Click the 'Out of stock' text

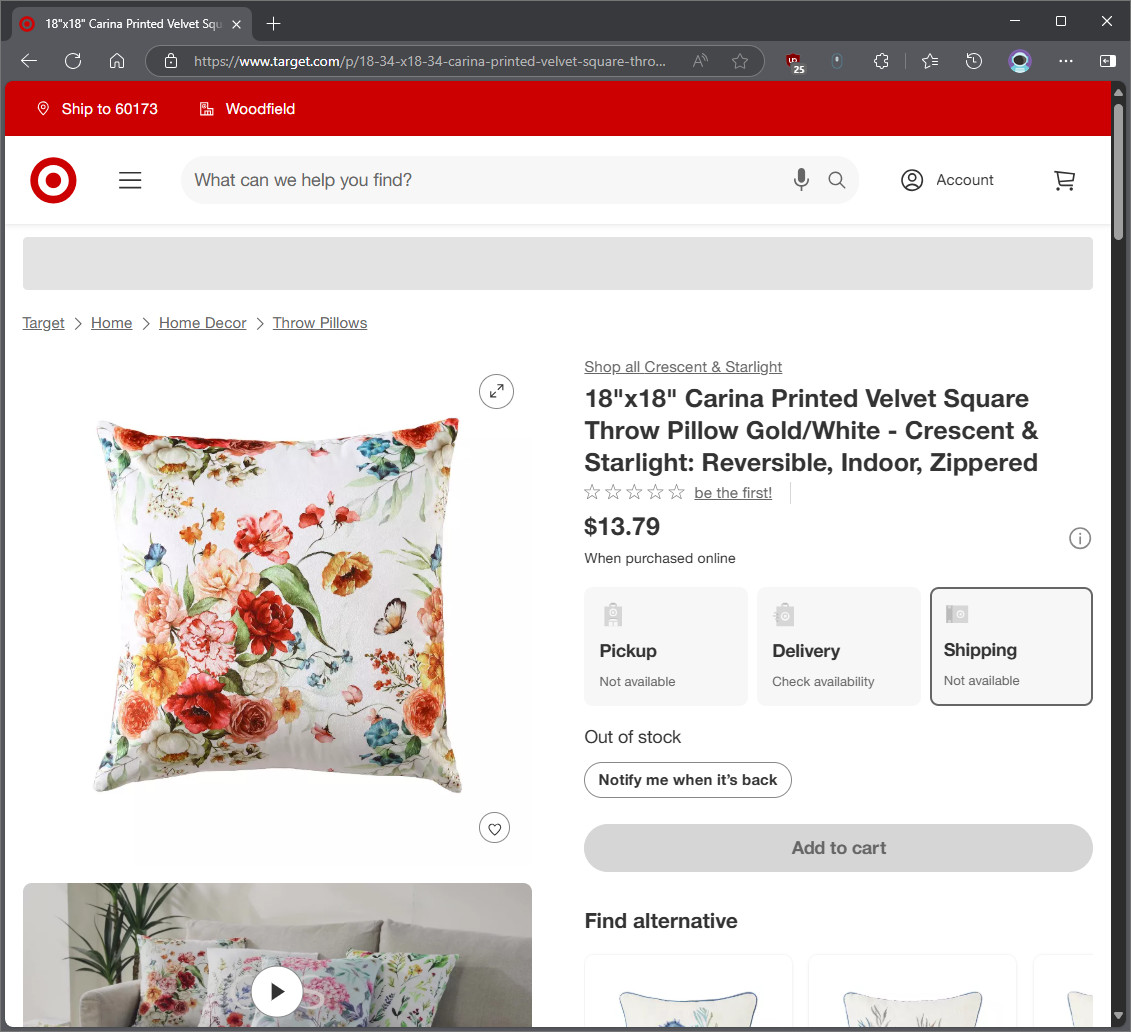(x=633, y=737)
